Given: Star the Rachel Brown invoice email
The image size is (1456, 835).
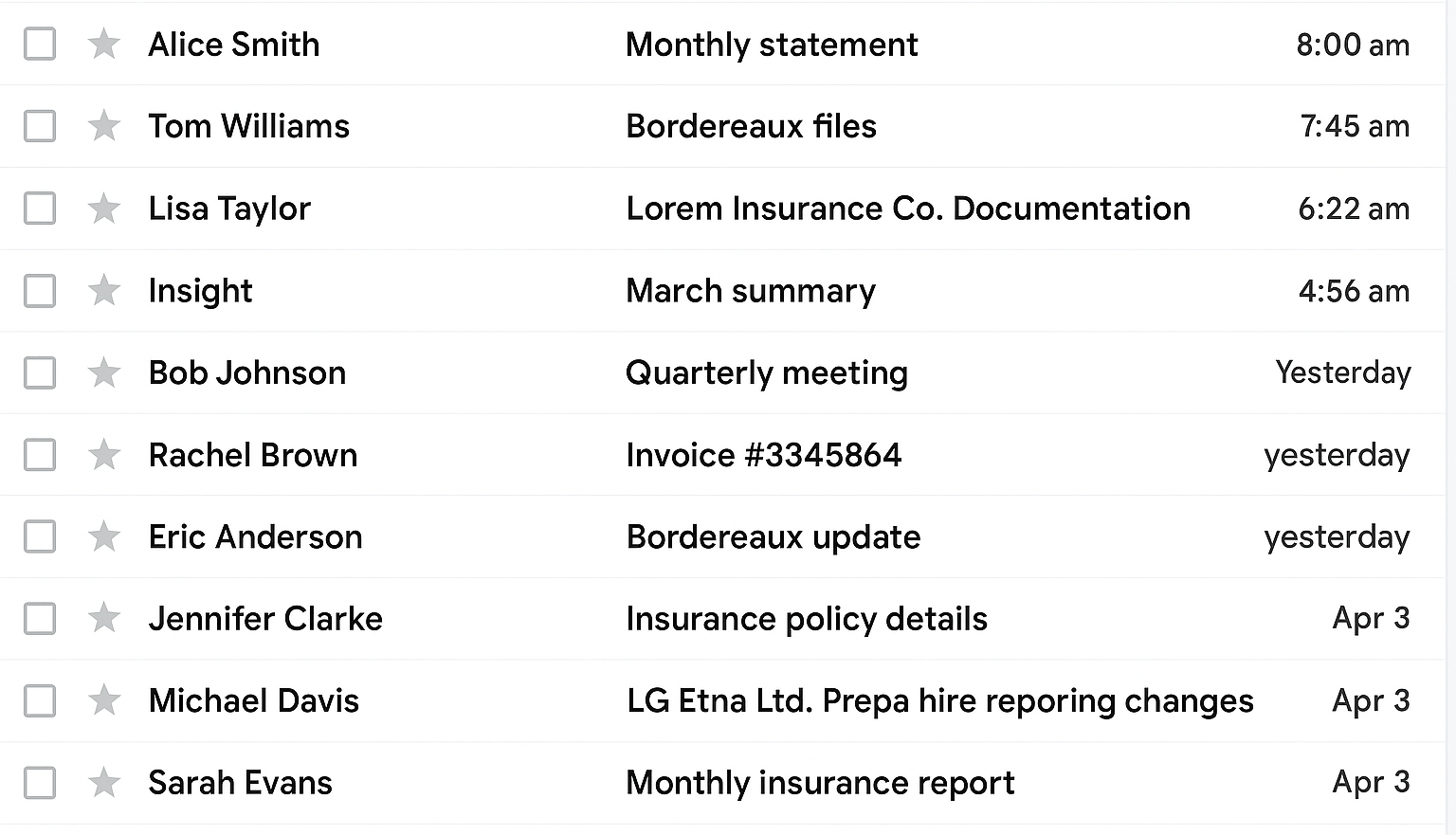Looking at the screenshot, I should [x=103, y=455].
